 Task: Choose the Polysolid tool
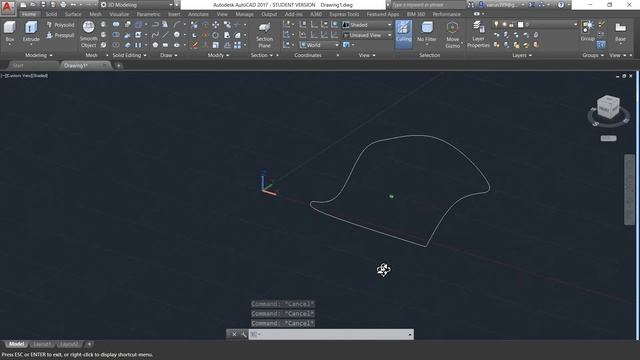[x=60, y=25]
